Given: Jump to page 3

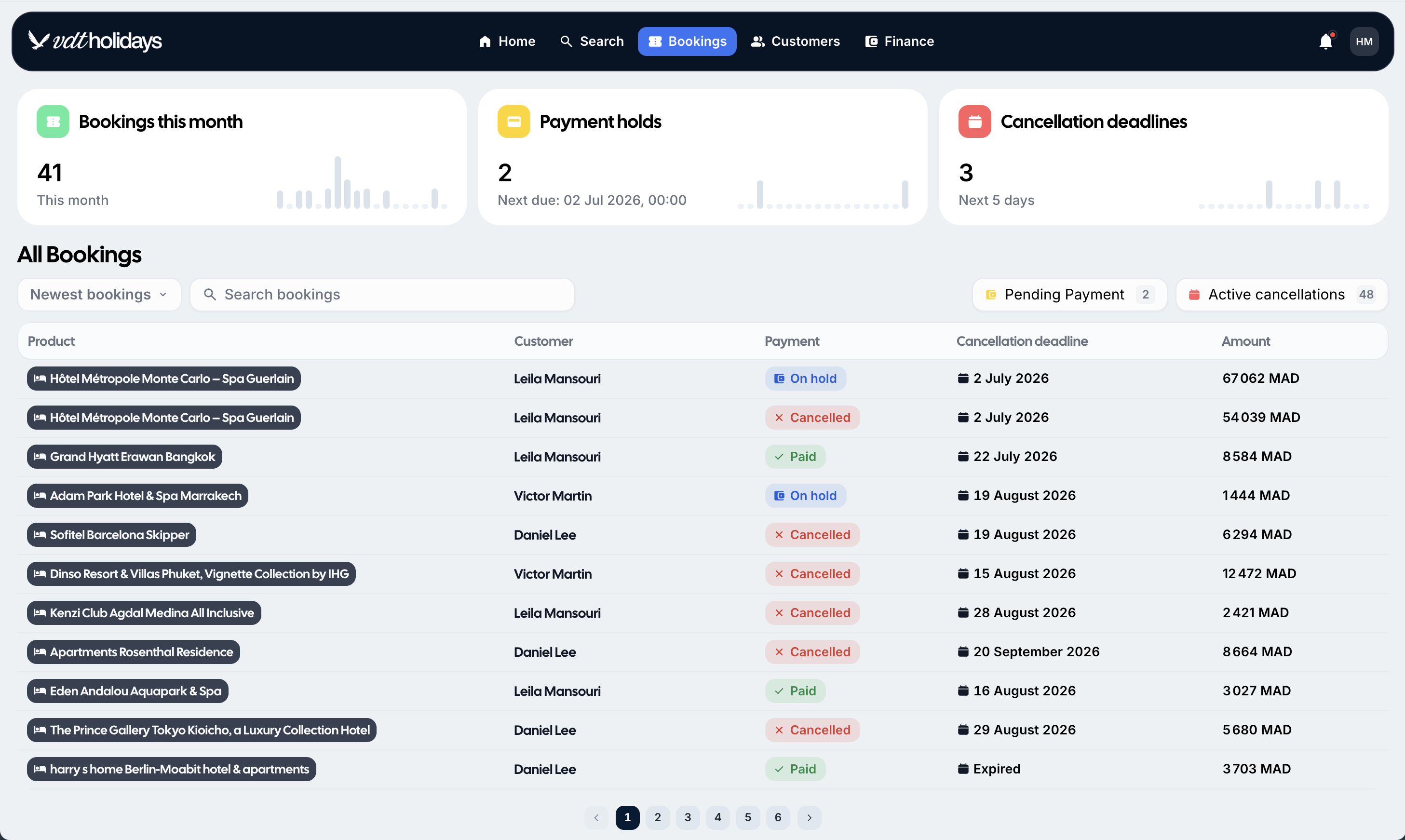Looking at the screenshot, I should (688, 817).
